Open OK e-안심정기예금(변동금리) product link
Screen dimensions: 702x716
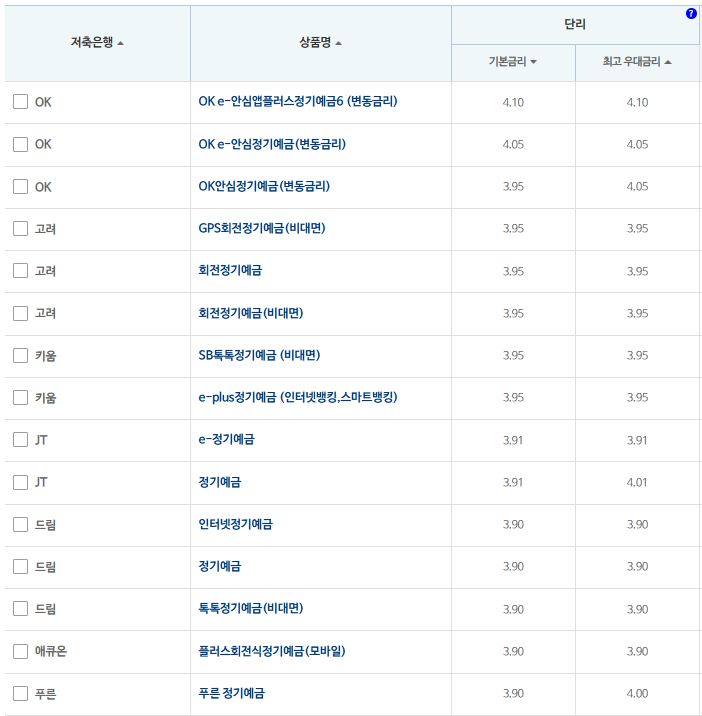pyautogui.click(x=272, y=144)
